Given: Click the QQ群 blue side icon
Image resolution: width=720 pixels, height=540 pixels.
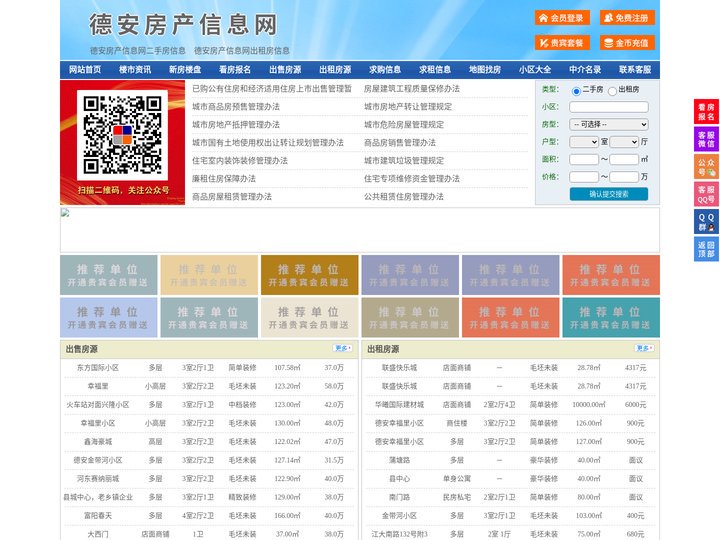Looking at the screenshot, I should coord(706,222).
